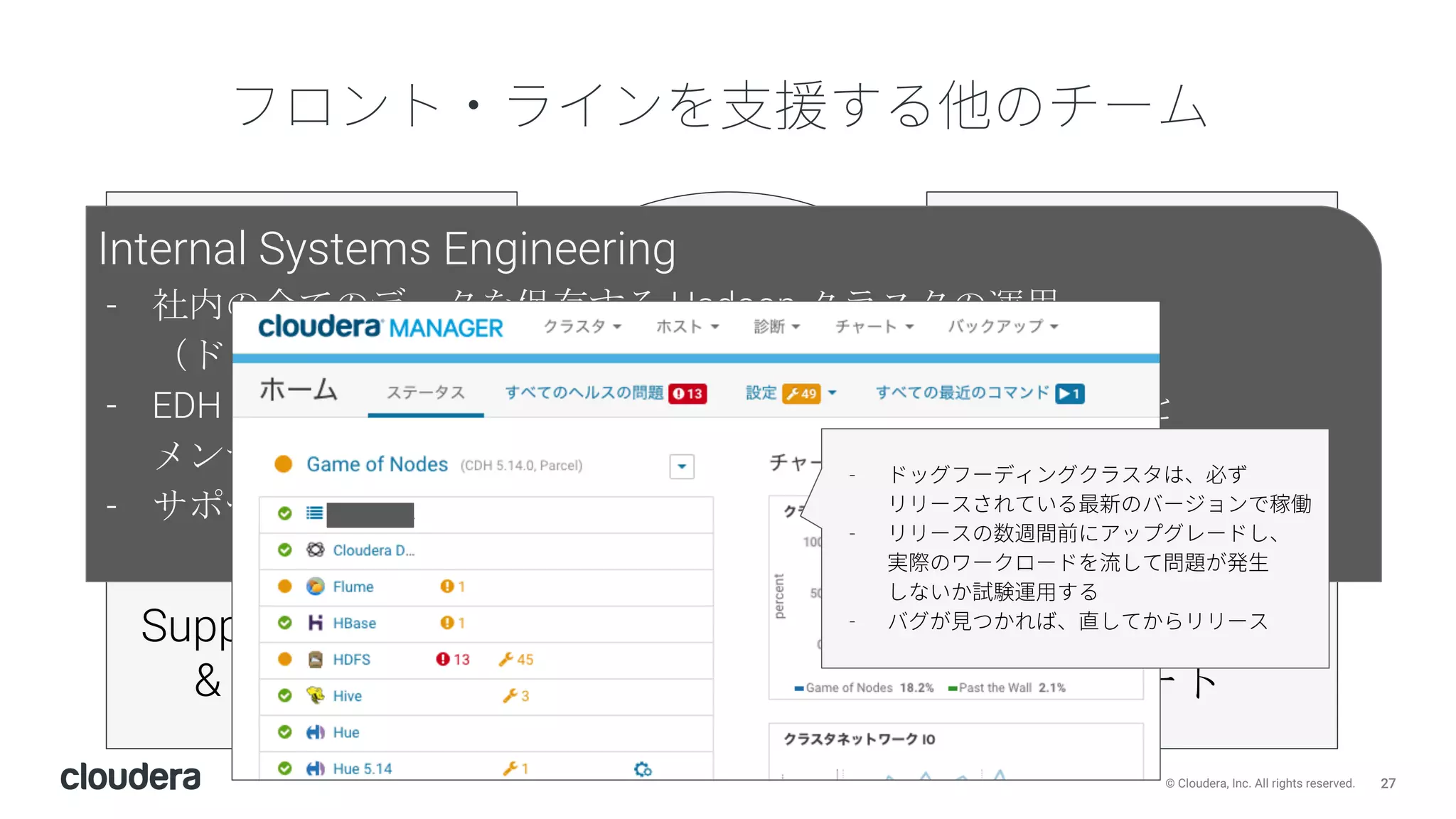Screen dimensions: 1456x819
Task: Click HDFS red health issues 13
Action: coord(453,659)
